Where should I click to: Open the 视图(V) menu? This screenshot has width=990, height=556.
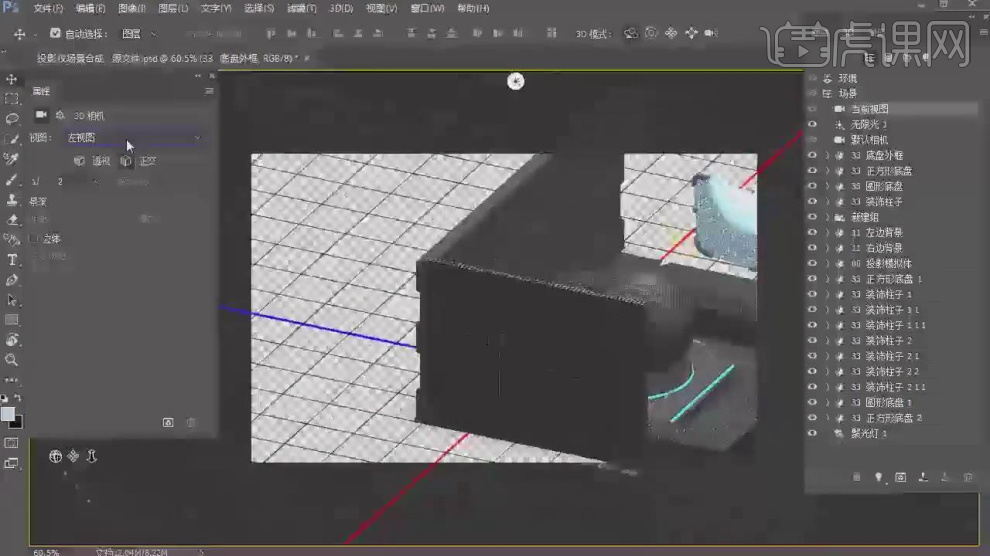pos(381,8)
